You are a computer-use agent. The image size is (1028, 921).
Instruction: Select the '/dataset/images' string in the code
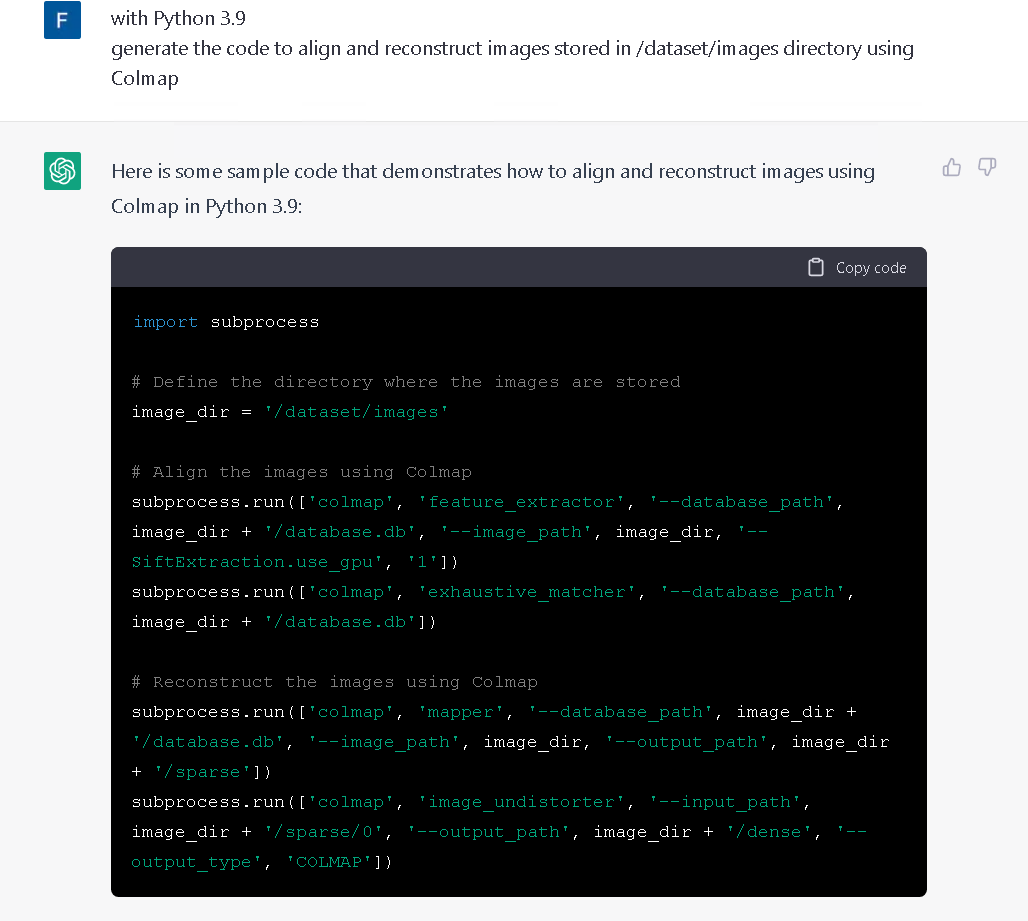pos(357,411)
